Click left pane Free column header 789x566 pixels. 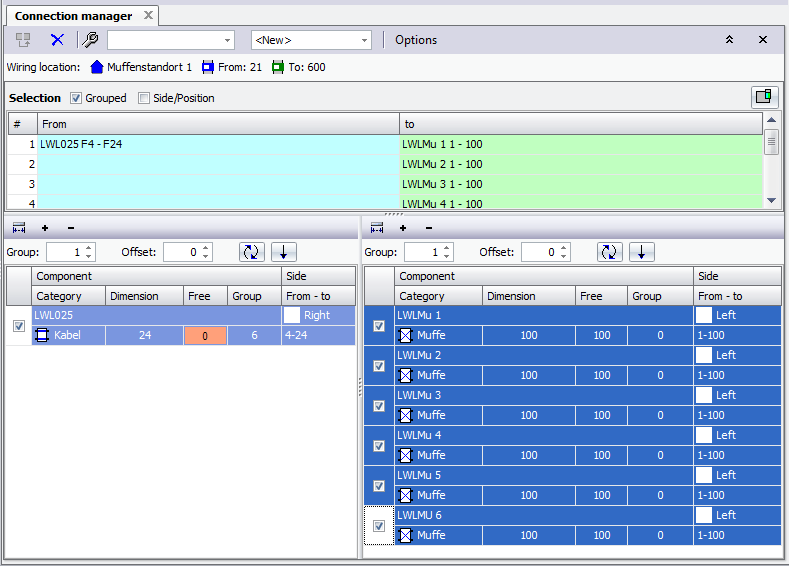coord(205,296)
